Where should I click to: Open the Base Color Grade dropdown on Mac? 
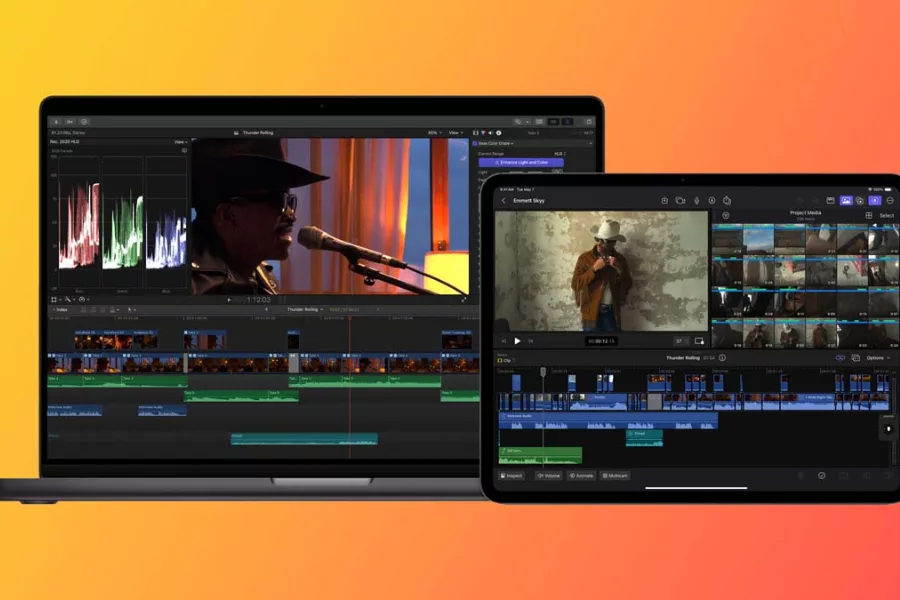point(495,144)
